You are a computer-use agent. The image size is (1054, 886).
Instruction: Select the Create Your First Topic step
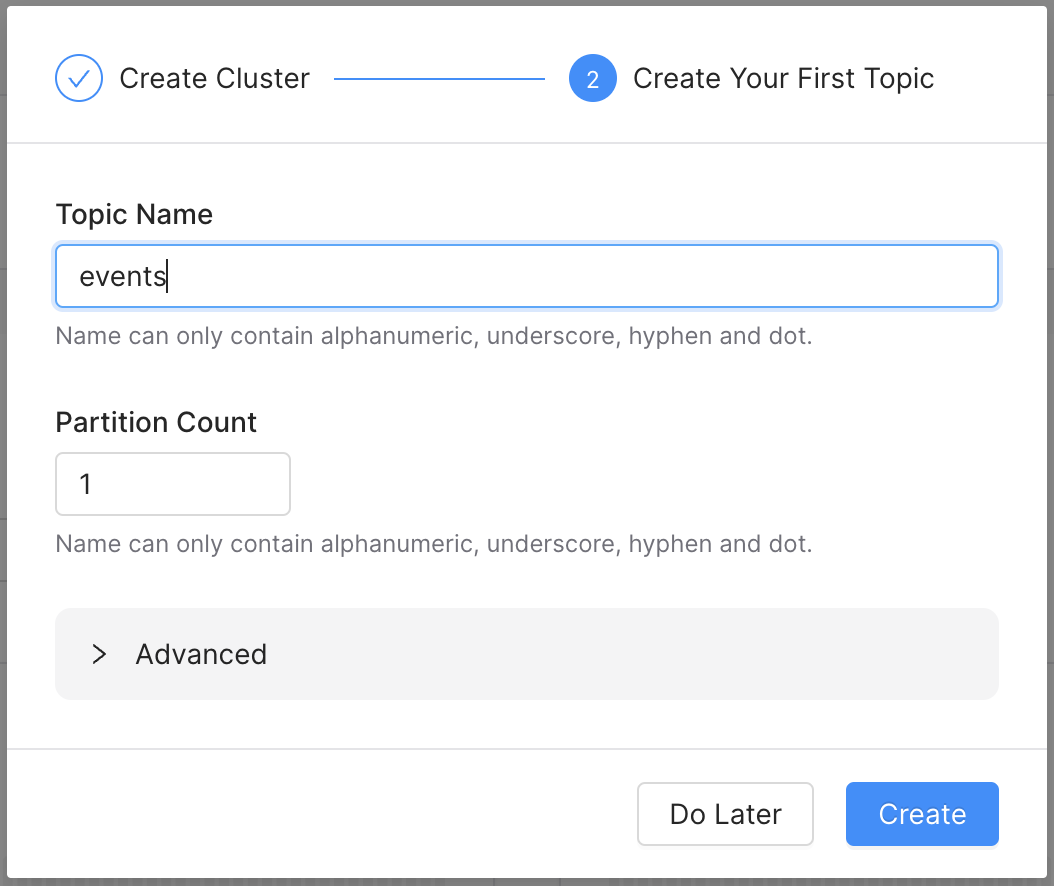(x=783, y=78)
